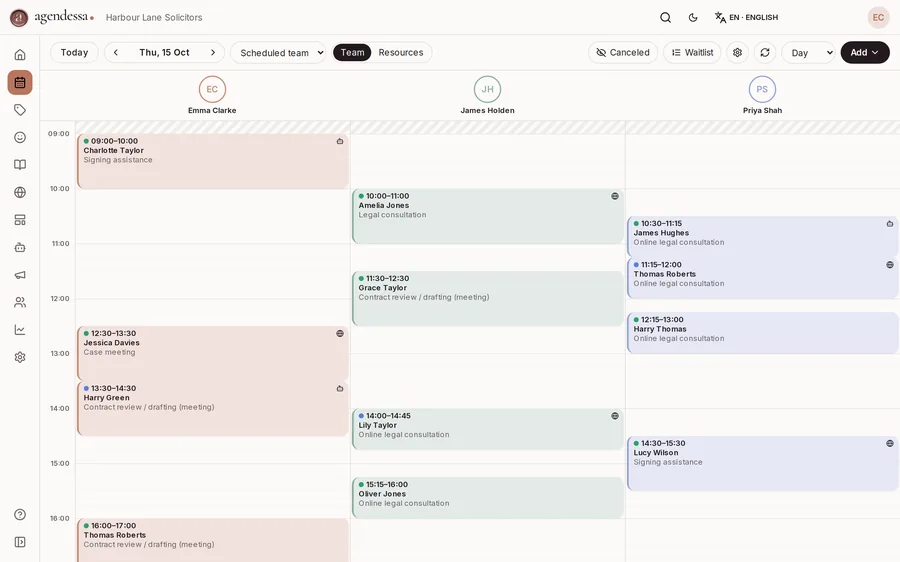Open Charlotte Taylor's 09:00 appointment
The height and width of the screenshot is (562, 900).
tap(213, 161)
